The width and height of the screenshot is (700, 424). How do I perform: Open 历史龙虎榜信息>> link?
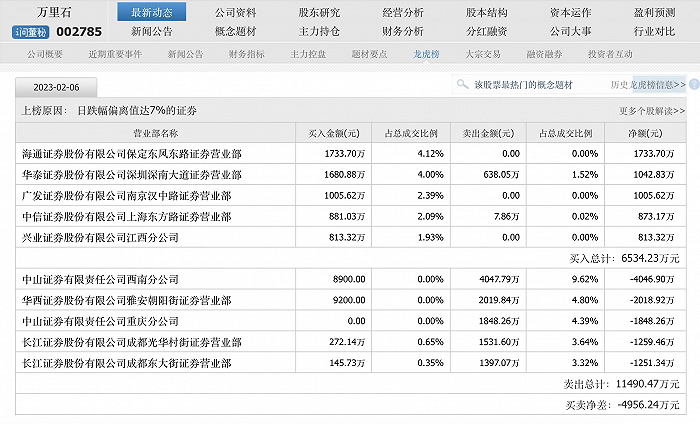[648, 84]
